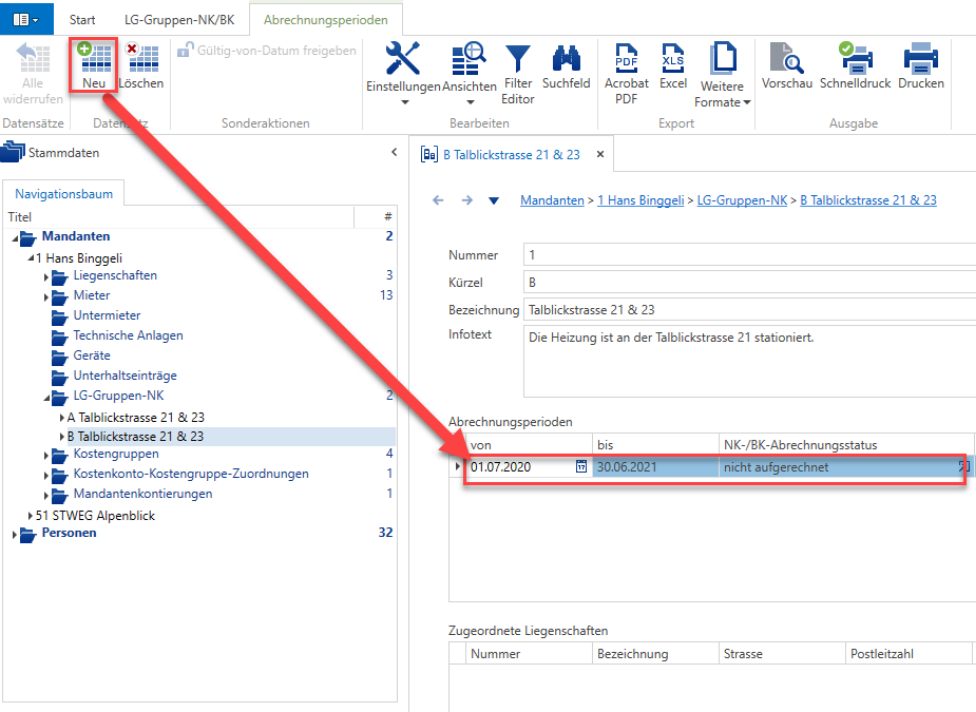Select Geräte in the tree
This screenshot has width=976, height=712.
tap(92, 355)
